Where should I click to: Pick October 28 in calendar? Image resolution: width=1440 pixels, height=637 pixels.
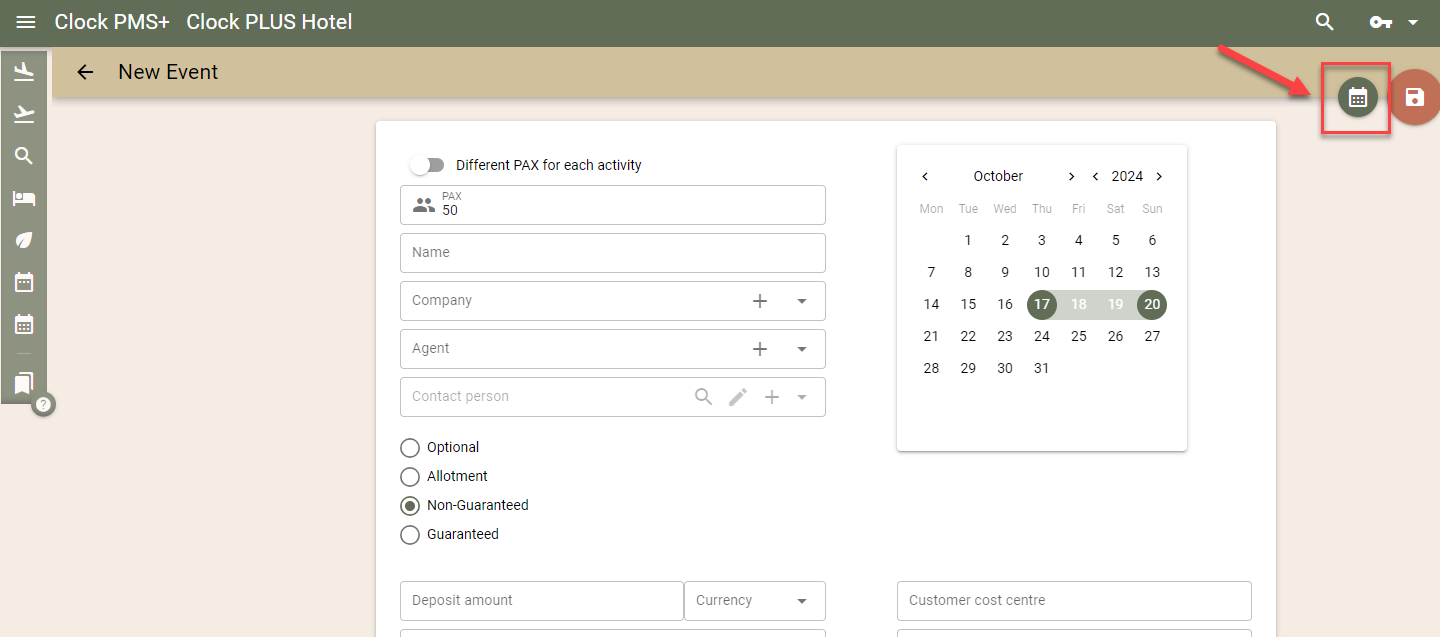931,368
